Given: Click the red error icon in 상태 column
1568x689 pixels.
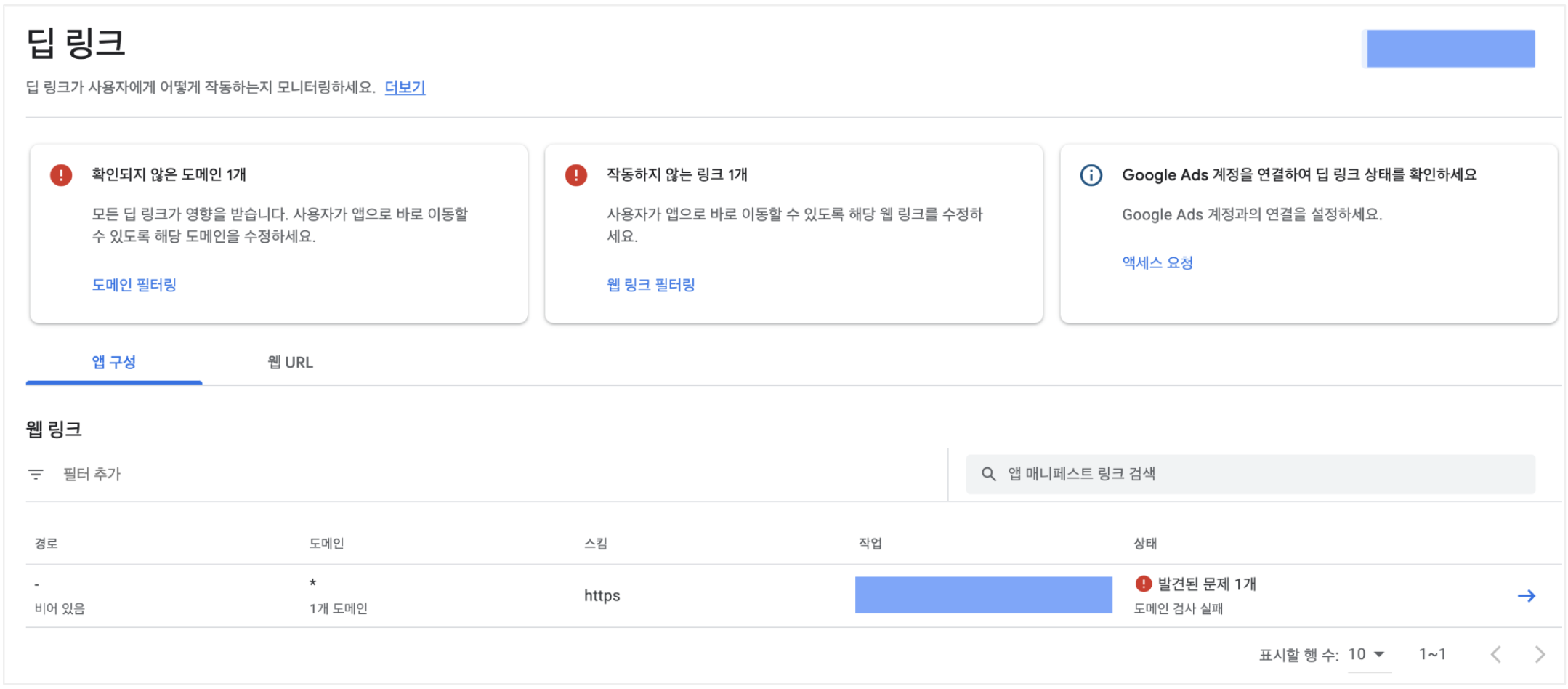Looking at the screenshot, I should pos(1144,584).
